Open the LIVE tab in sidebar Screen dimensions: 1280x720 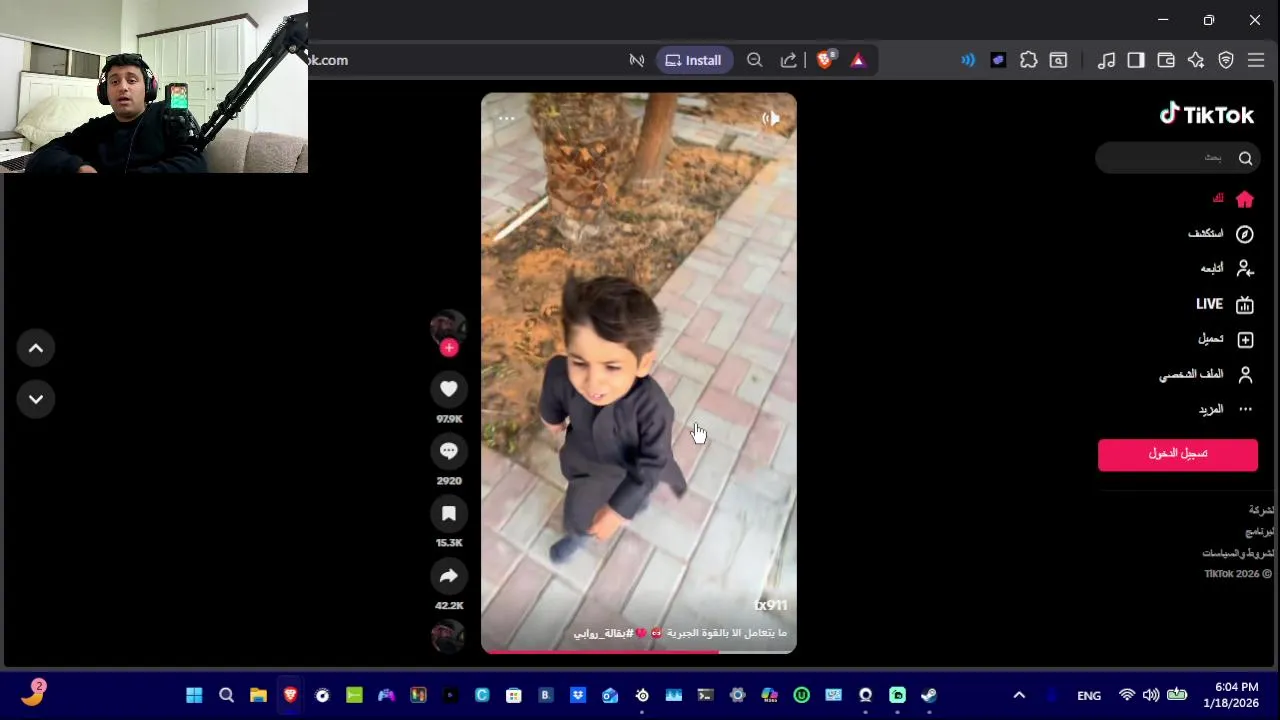(1224, 304)
